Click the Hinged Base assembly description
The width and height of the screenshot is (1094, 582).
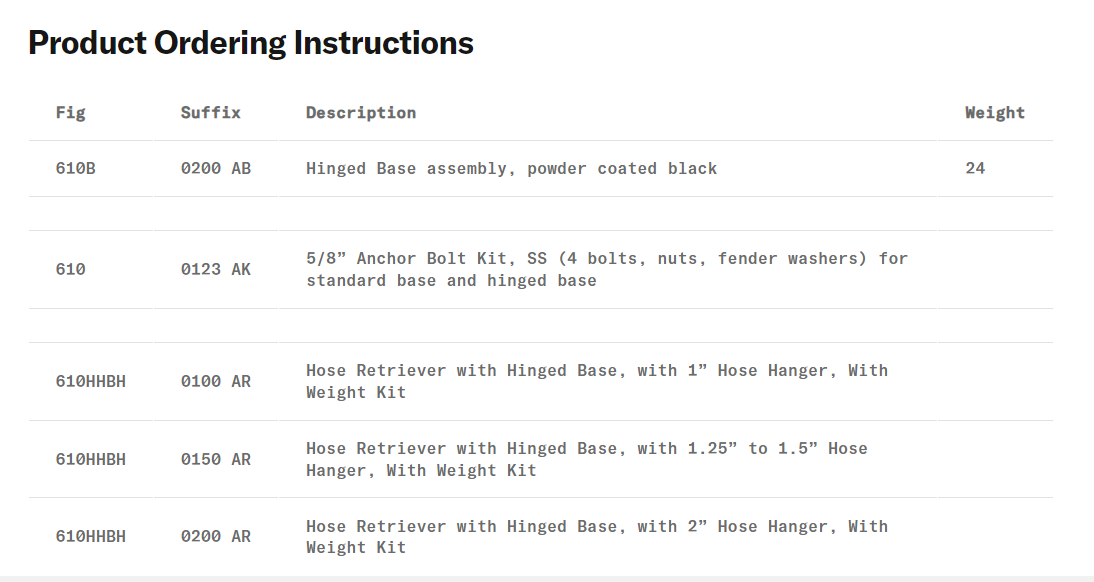512,169
